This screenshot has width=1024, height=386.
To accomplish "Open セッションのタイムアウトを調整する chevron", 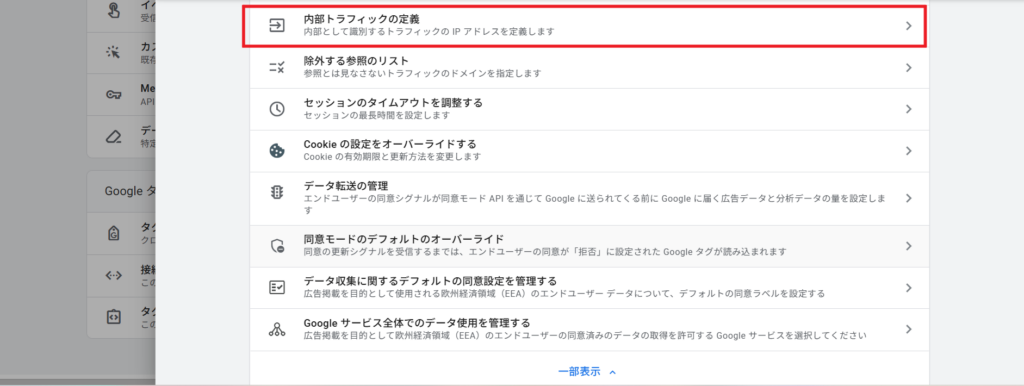I will click(x=908, y=109).
